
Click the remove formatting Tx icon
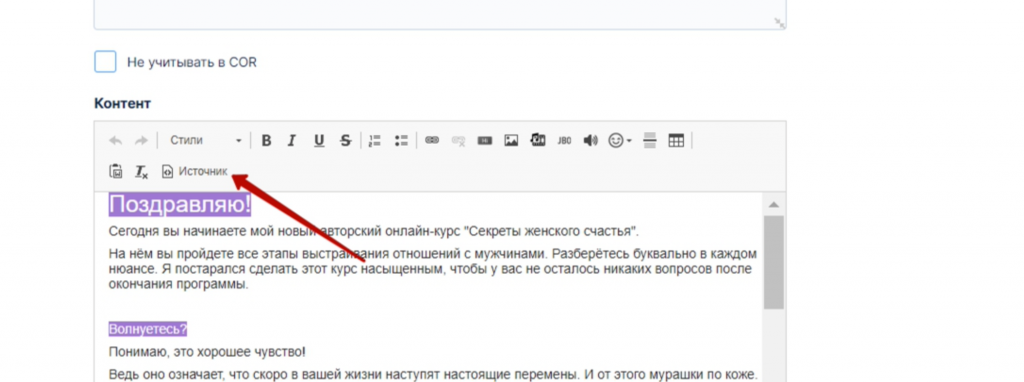142,172
